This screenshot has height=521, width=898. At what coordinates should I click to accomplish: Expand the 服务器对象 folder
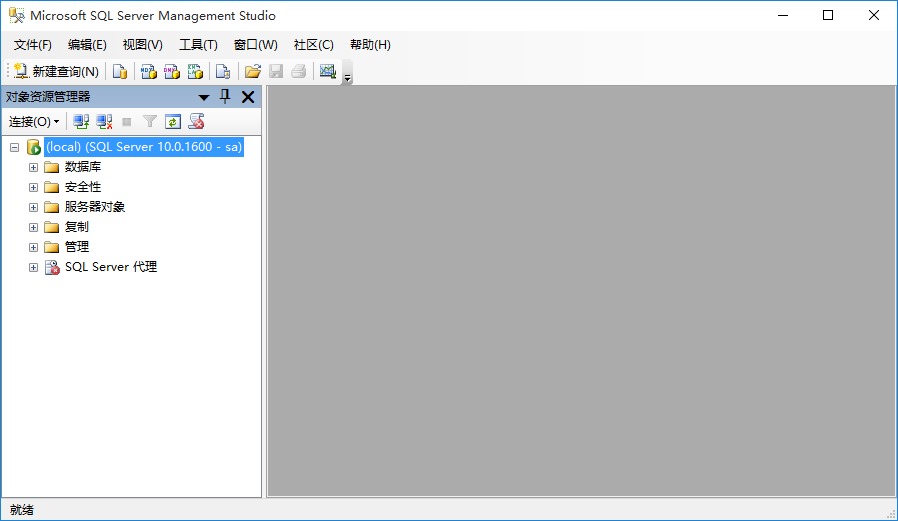[33, 207]
